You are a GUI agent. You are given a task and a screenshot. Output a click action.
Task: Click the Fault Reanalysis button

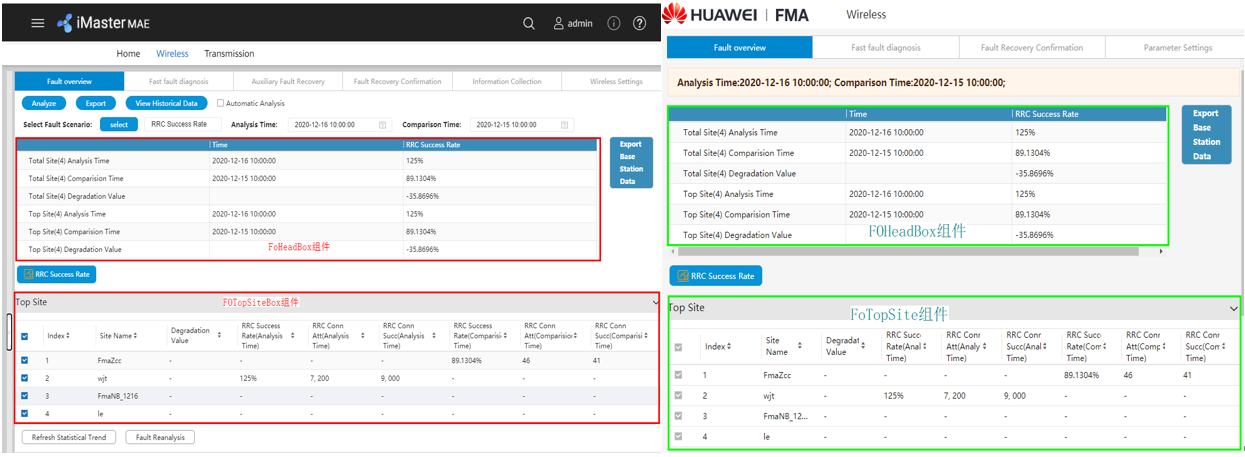point(160,437)
